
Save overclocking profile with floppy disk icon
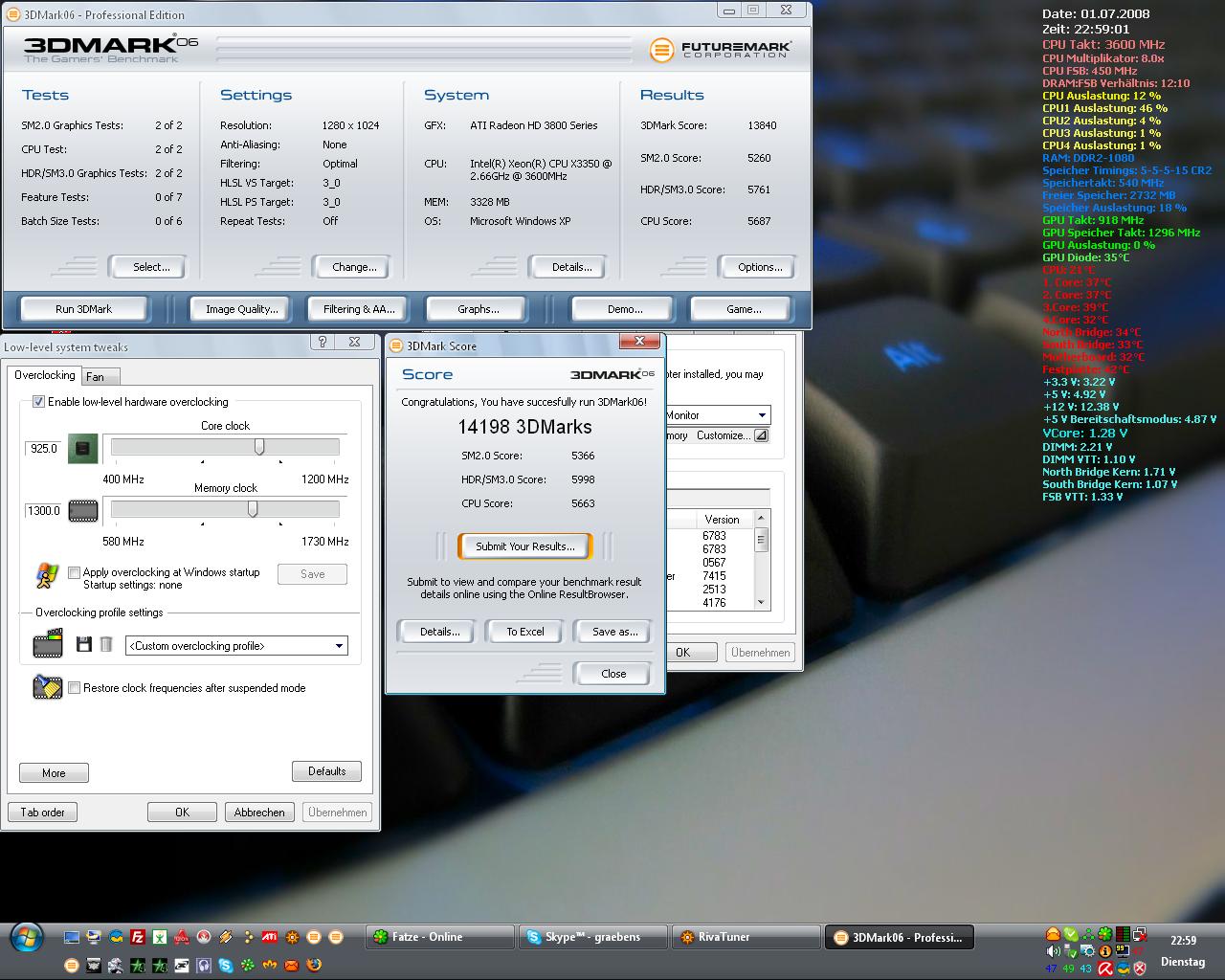coord(84,645)
